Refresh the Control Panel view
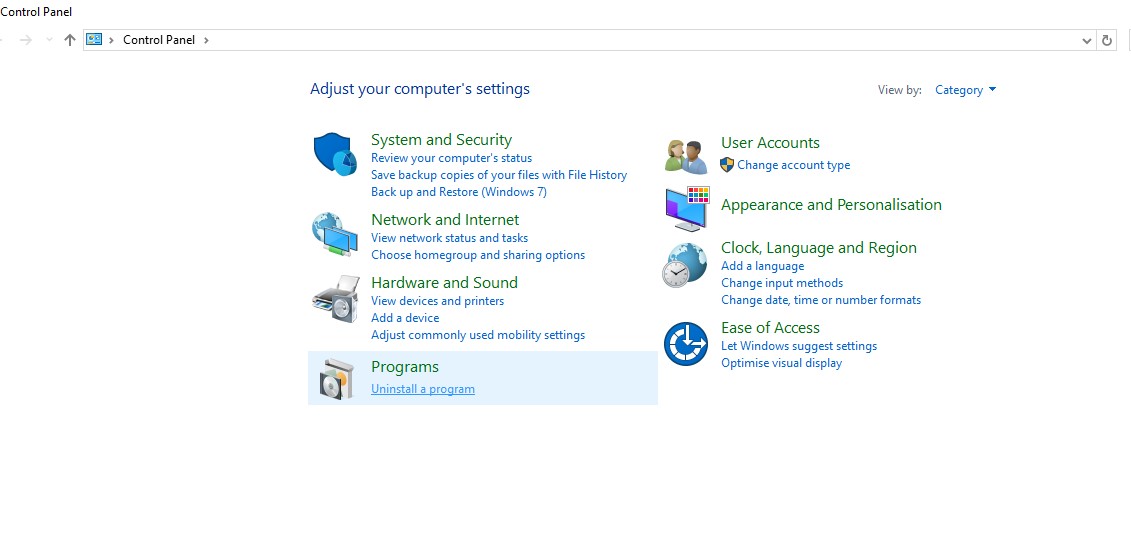Screen dimensions: 1131x545 click(1106, 40)
